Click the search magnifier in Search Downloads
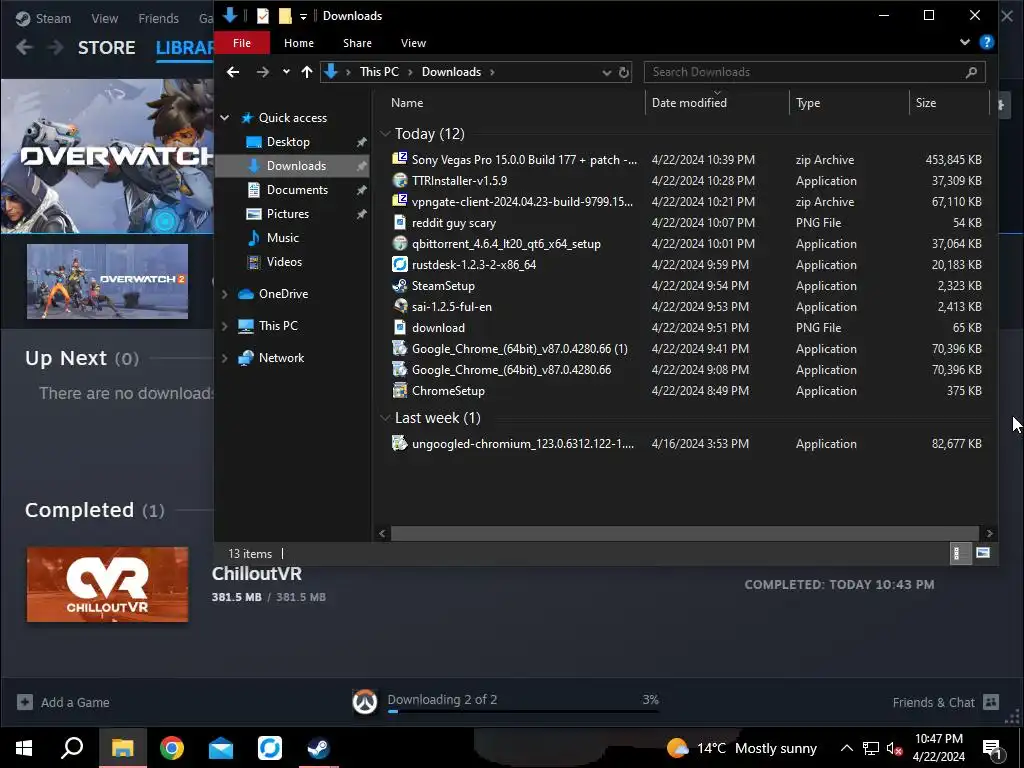The image size is (1024, 768). (971, 72)
